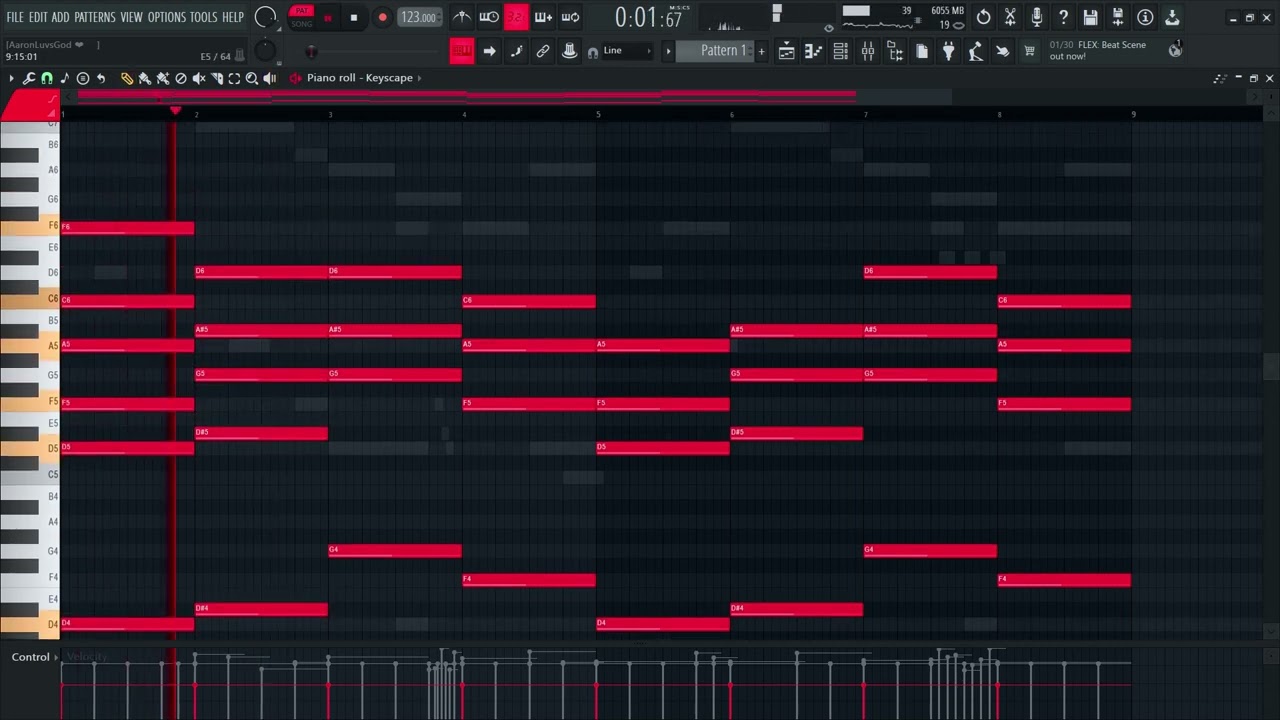The height and width of the screenshot is (720, 1280).
Task: Adjust the master volume knob
Action: pyautogui.click(x=266, y=17)
